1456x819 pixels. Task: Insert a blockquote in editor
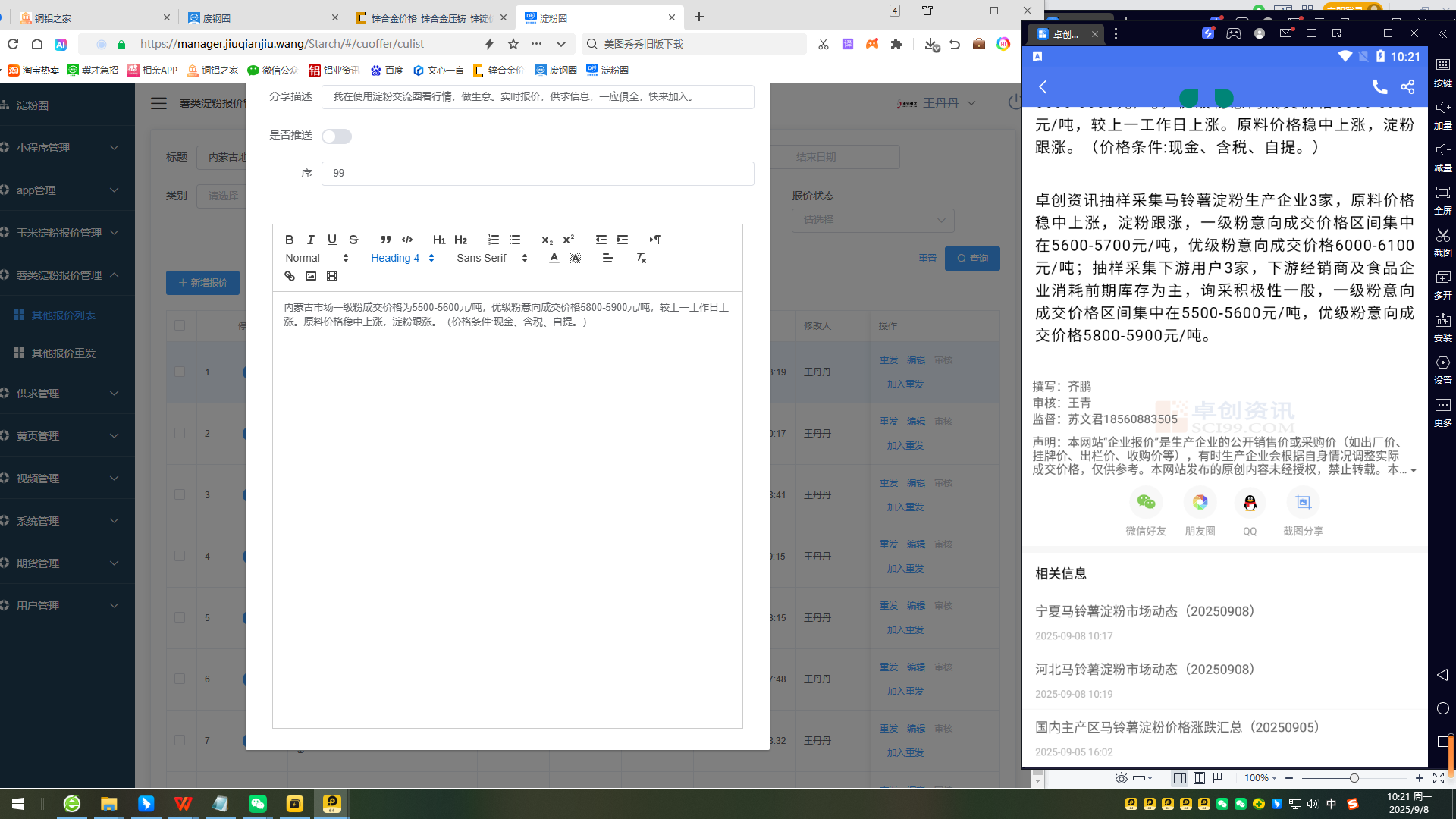tap(385, 240)
